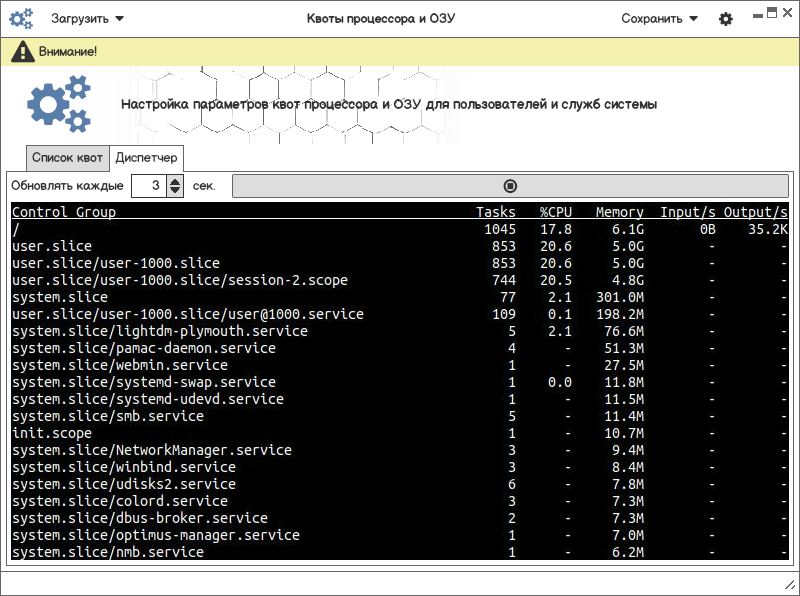Open settings via the gear icon
The height and width of the screenshot is (596, 800).
[726, 19]
